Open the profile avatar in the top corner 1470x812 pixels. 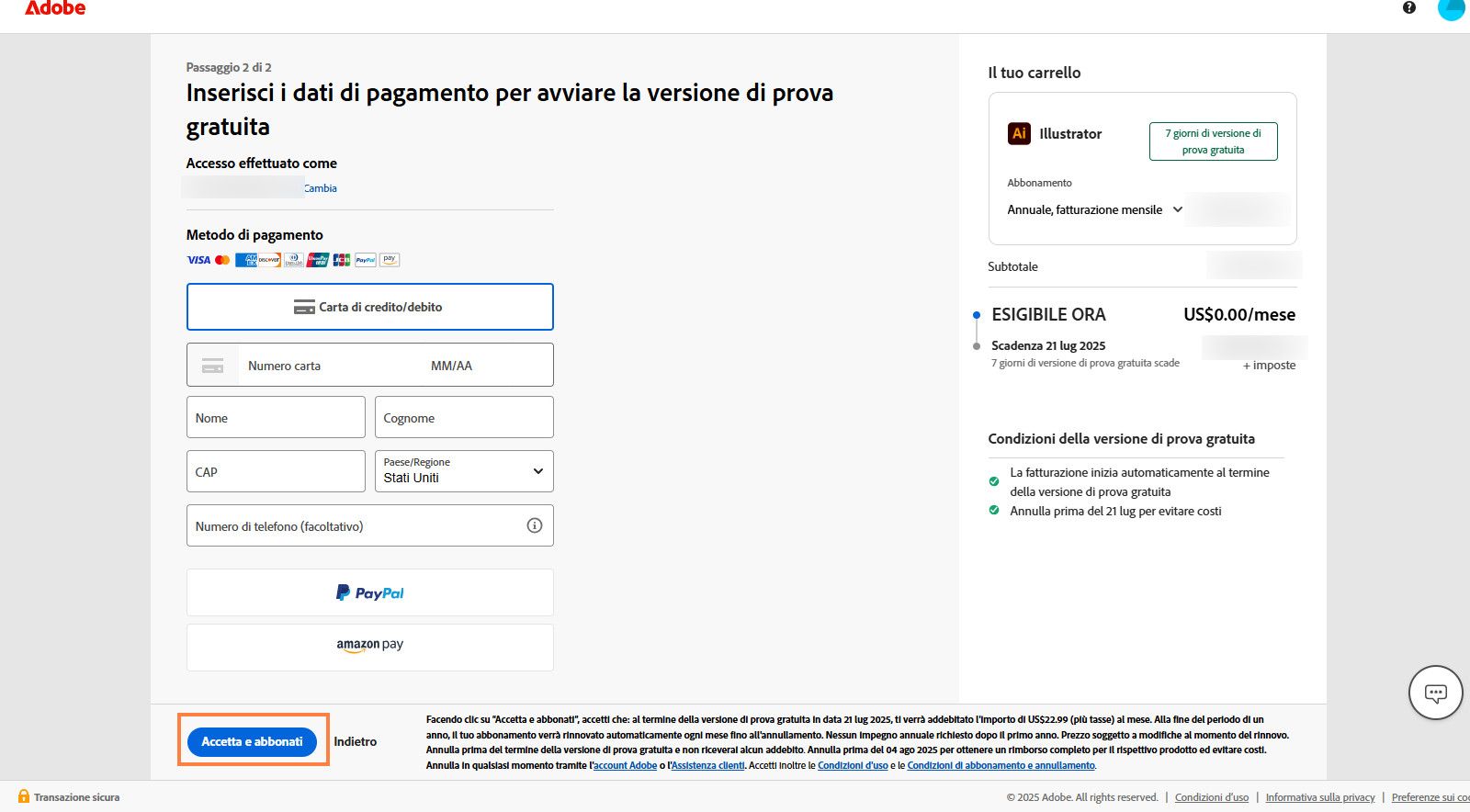[1452, 7]
